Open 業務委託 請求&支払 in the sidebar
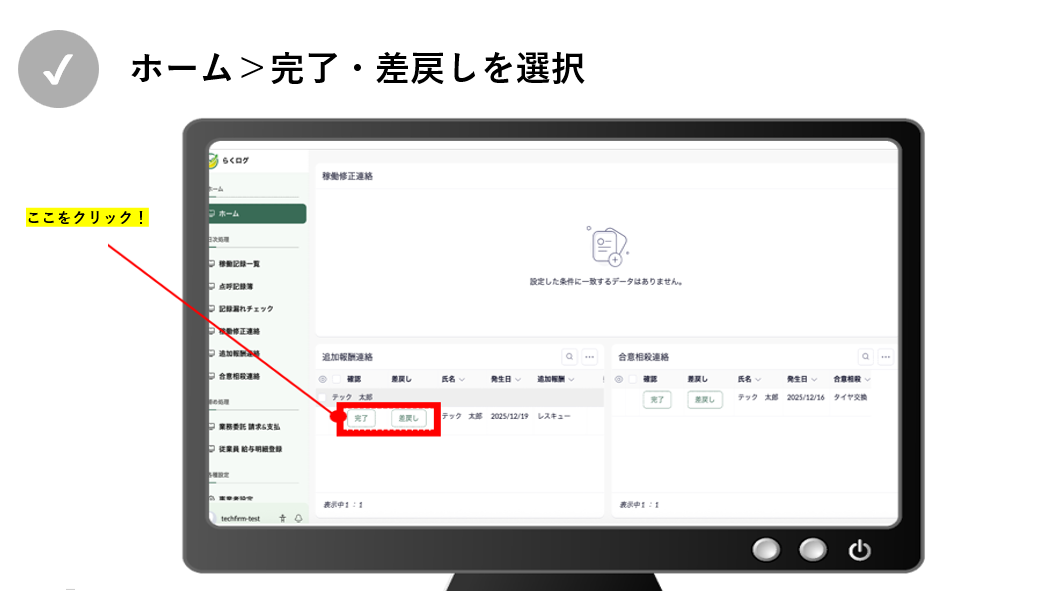Image resolution: width=1048 pixels, height=591 pixels. click(249, 426)
